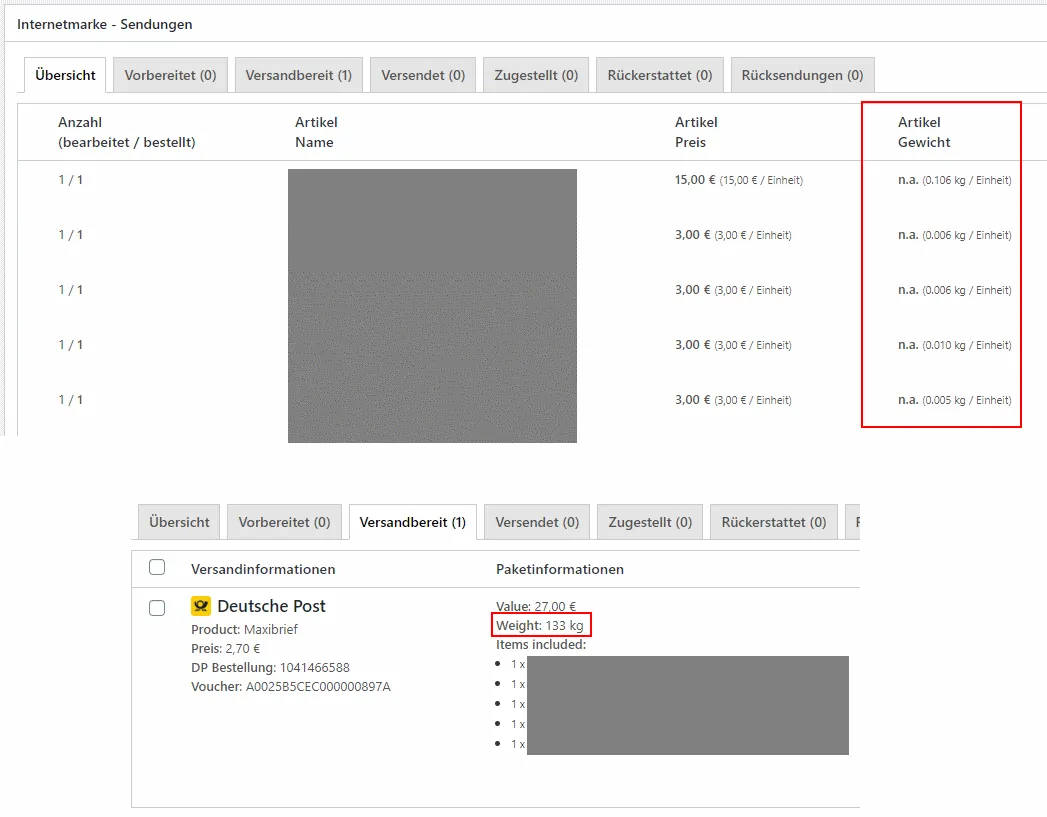The width and height of the screenshot is (1047, 817).
Task: Click the Value: 27,00 € line
Action: coord(536,606)
